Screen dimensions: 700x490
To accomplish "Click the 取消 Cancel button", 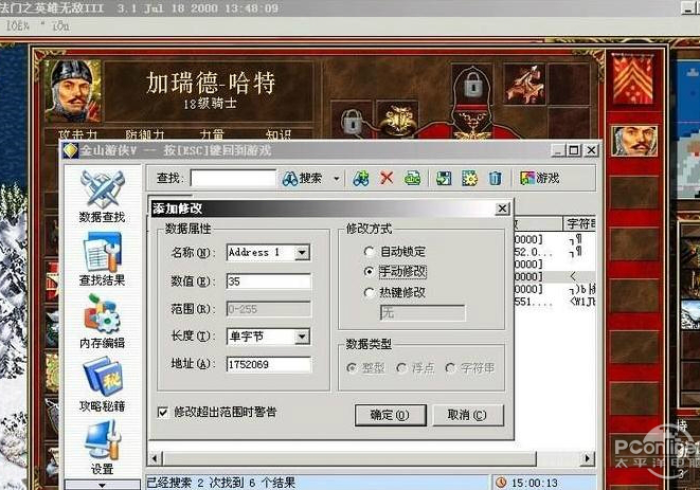I will tap(468, 415).
